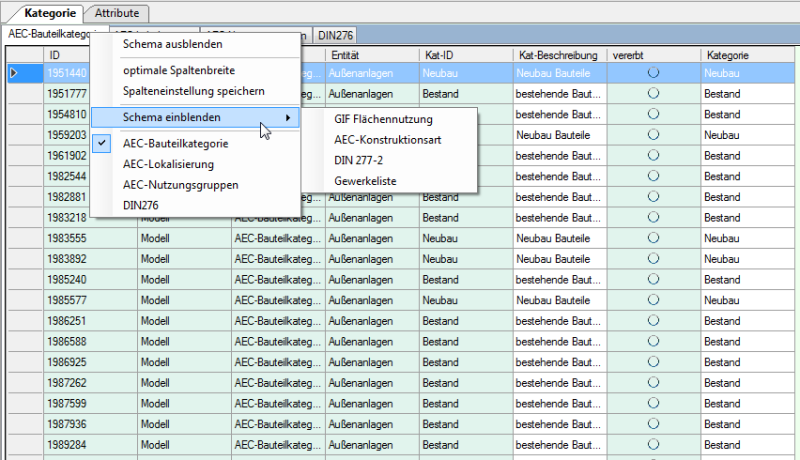Expand the Schema einblenden submenu arrow

click(x=288, y=117)
